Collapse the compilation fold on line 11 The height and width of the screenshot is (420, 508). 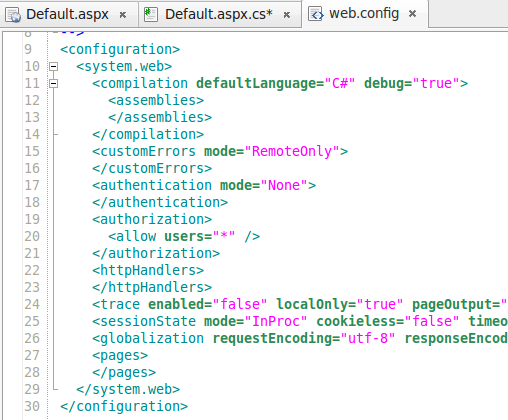53,83
